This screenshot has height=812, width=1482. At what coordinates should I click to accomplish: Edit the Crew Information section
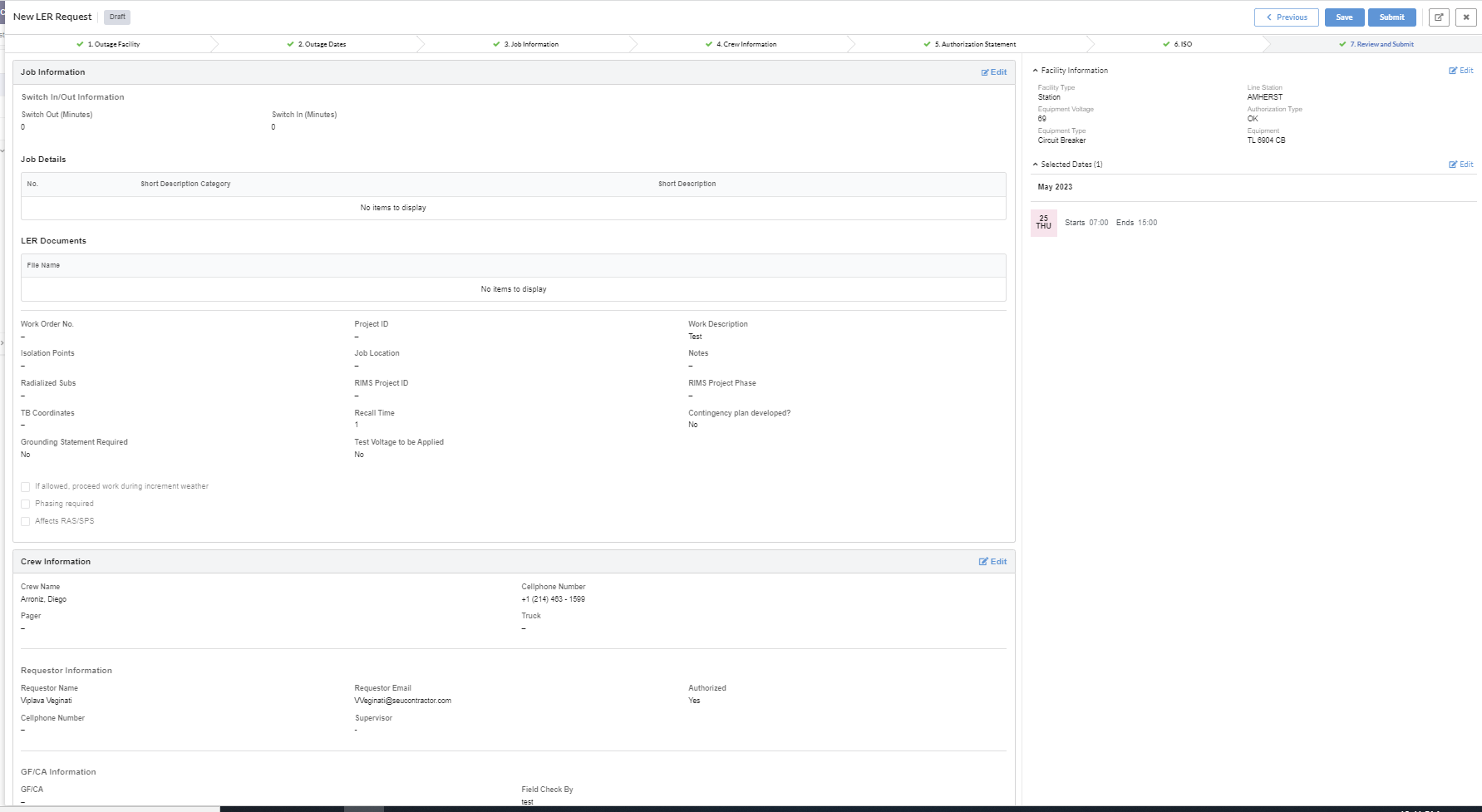[992, 562]
